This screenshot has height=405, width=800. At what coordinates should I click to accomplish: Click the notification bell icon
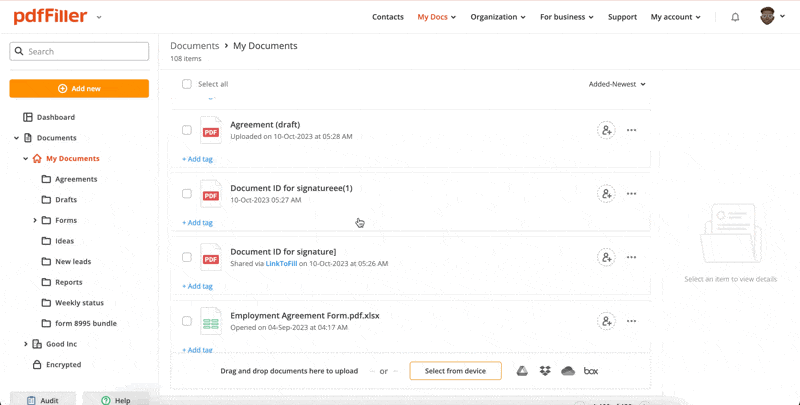pyautogui.click(x=735, y=17)
